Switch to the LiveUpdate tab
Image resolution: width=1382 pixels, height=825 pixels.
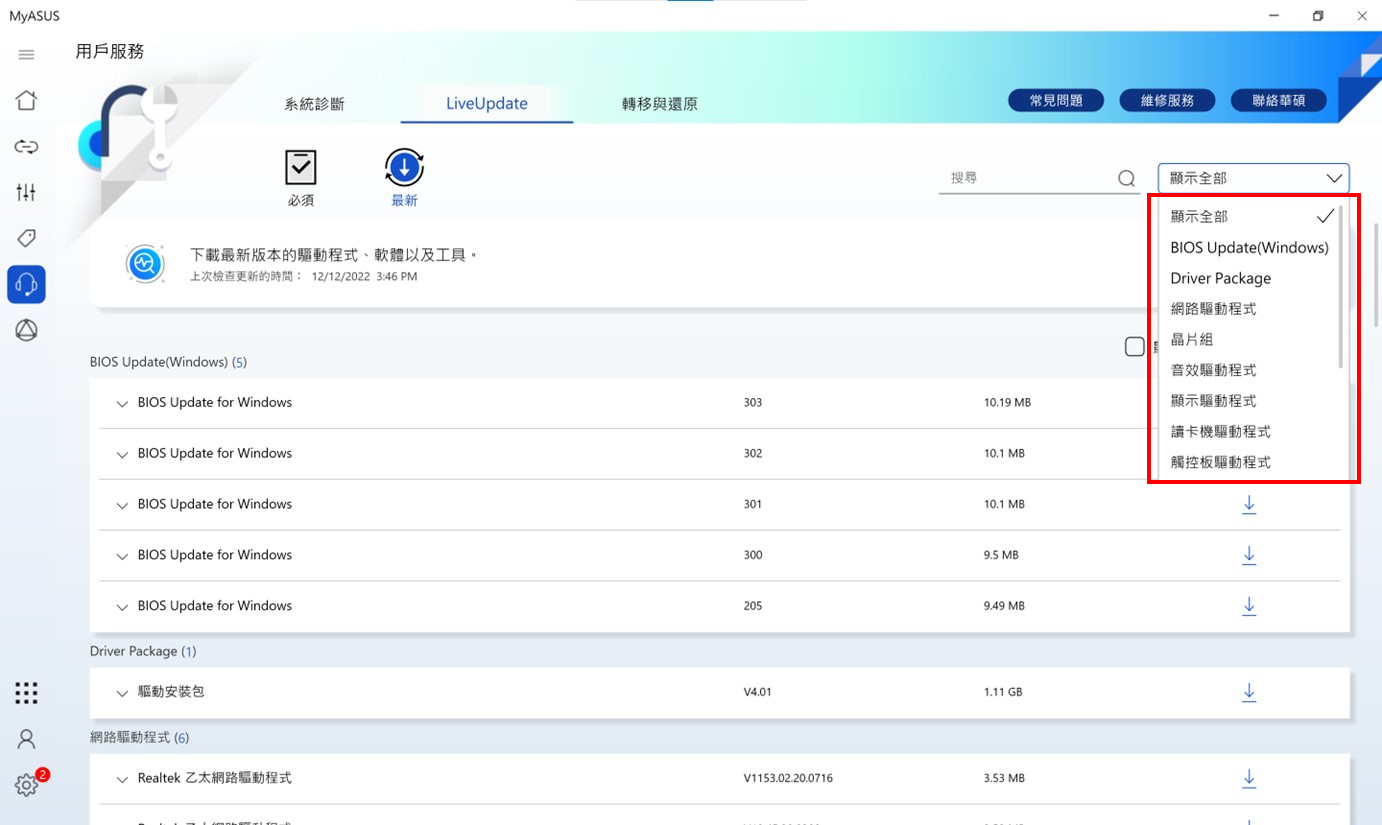[x=487, y=103]
